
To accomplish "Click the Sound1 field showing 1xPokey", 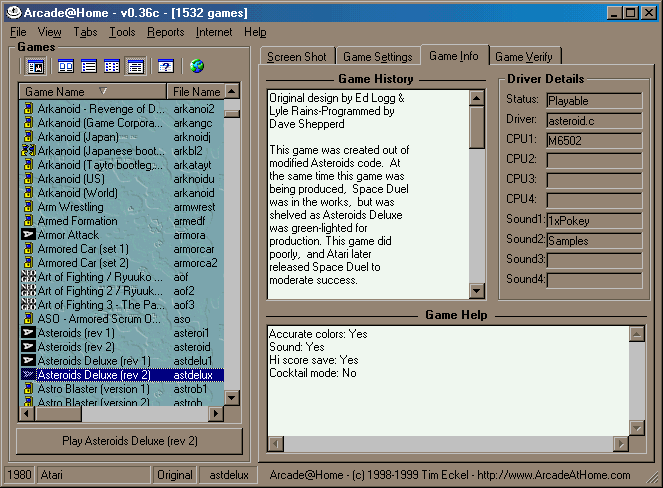I will pyautogui.click(x=594, y=220).
